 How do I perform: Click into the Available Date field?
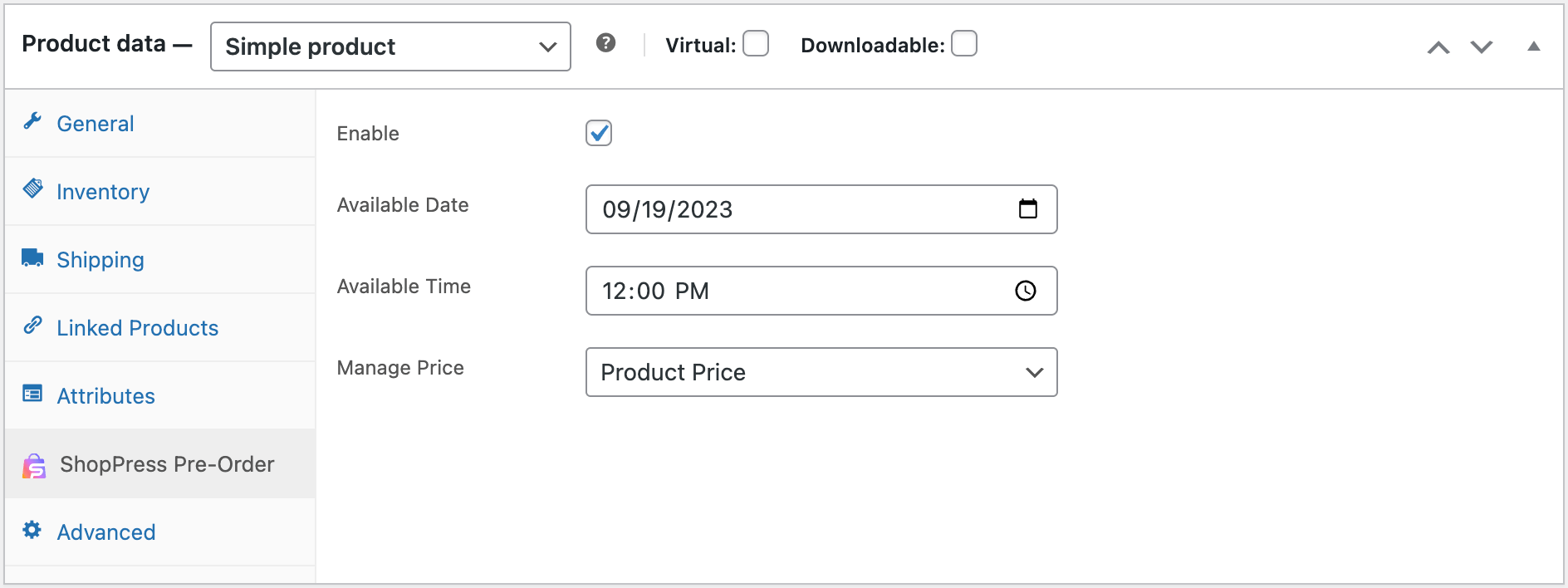(x=789, y=209)
